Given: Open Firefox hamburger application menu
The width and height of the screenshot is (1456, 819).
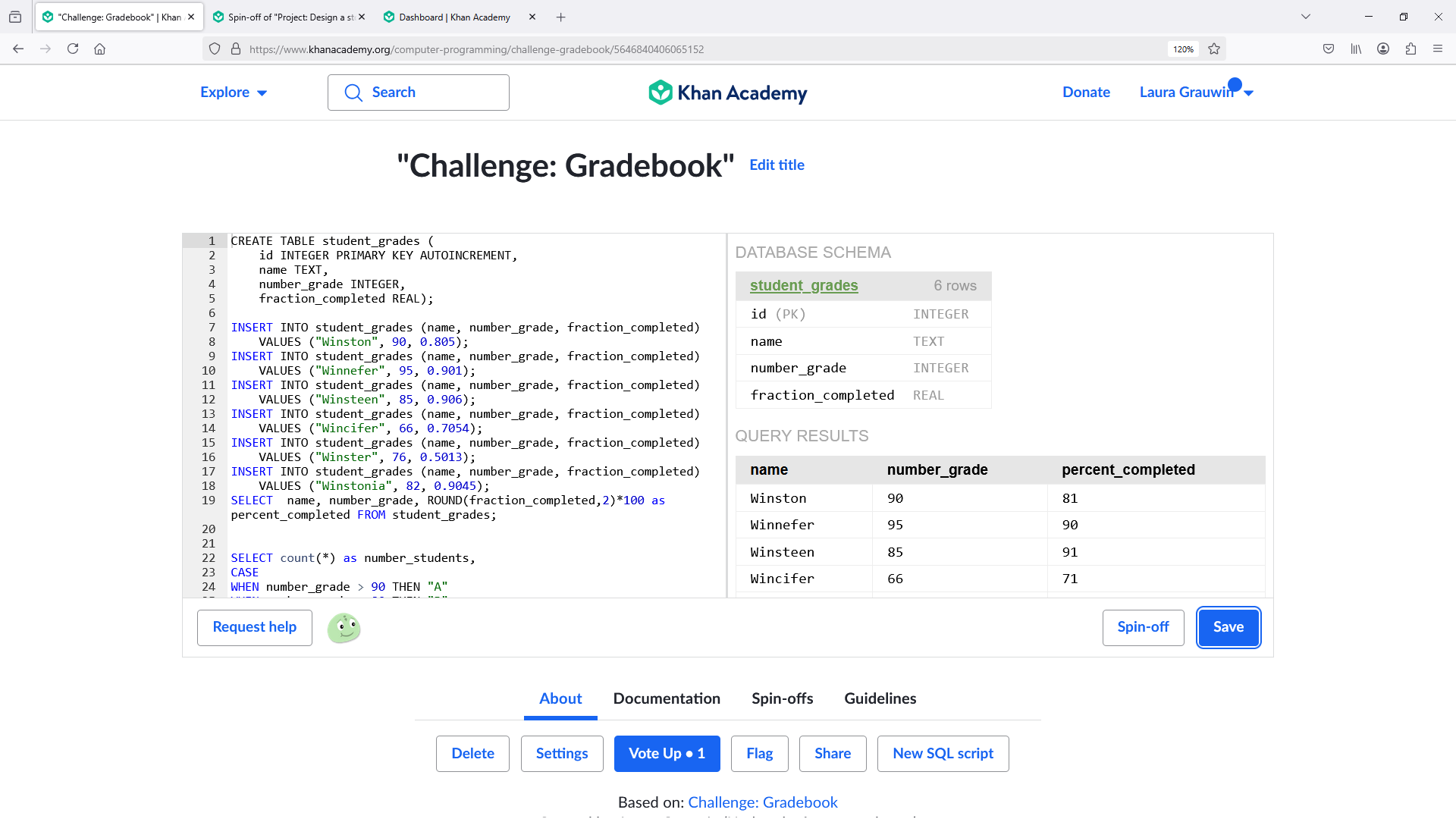Looking at the screenshot, I should point(1438,49).
